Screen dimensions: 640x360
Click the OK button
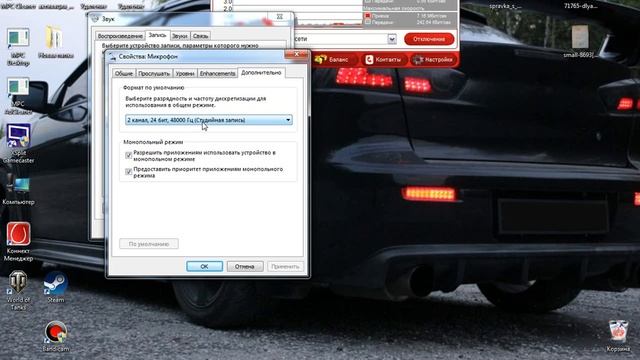(204, 266)
